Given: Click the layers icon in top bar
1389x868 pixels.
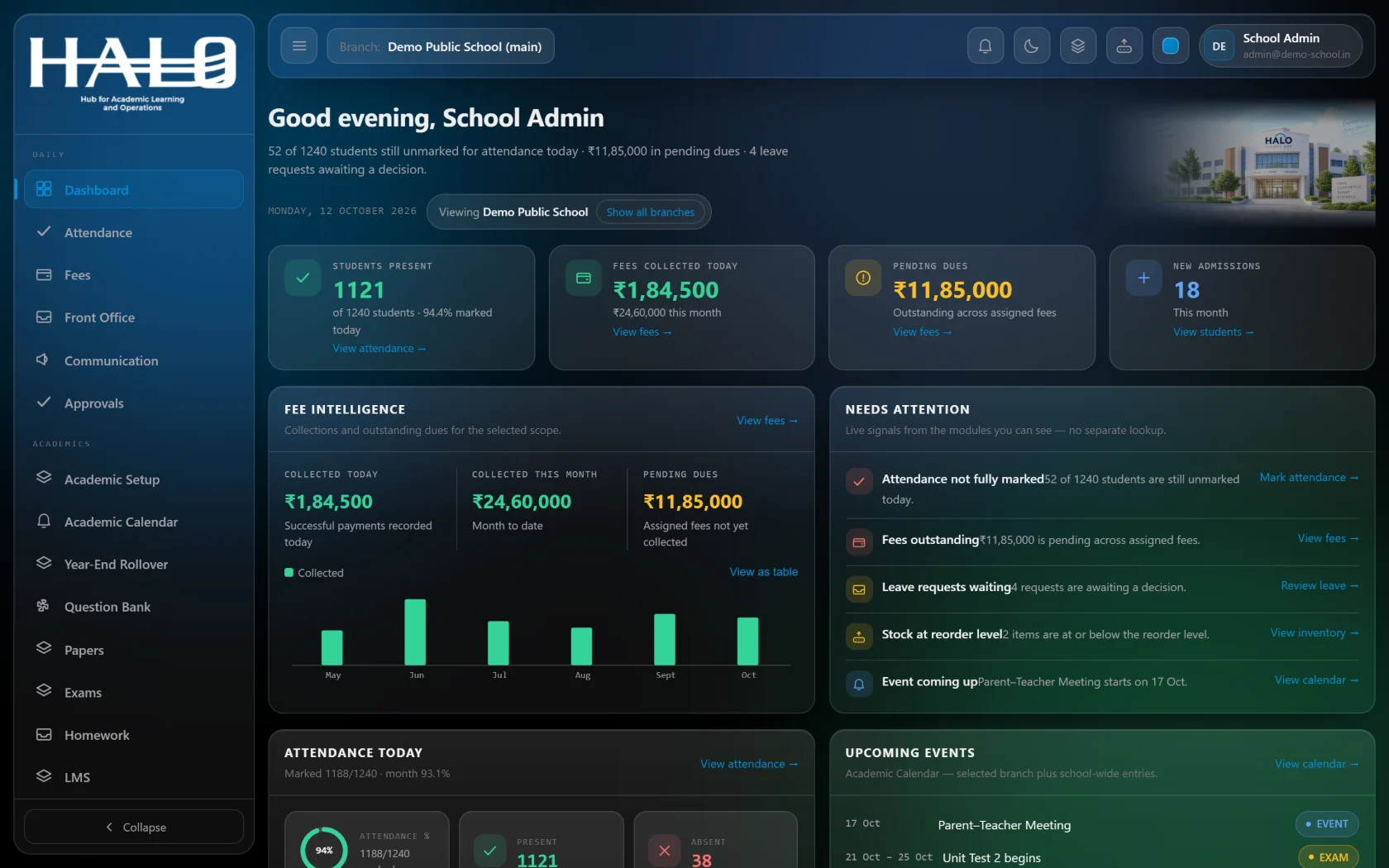Looking at the screenshot, I should (x=1077, y=46).
